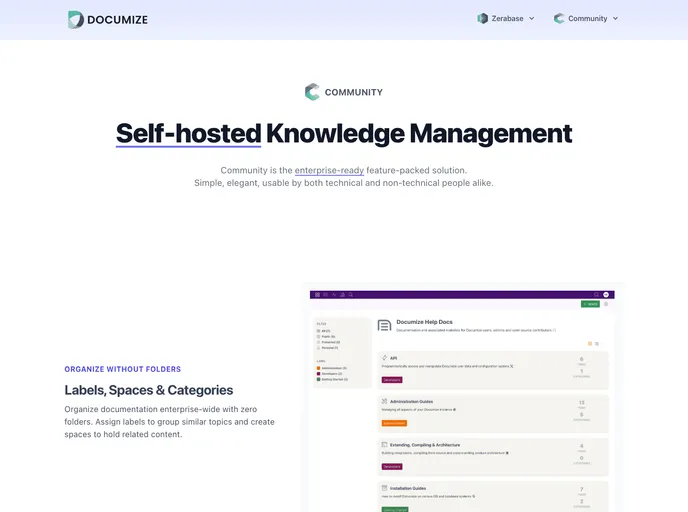The width and height of the screenshot is (688, 512).
Task: Click the user avatar in the purple app bar
Action: click(x=606, y=295)
